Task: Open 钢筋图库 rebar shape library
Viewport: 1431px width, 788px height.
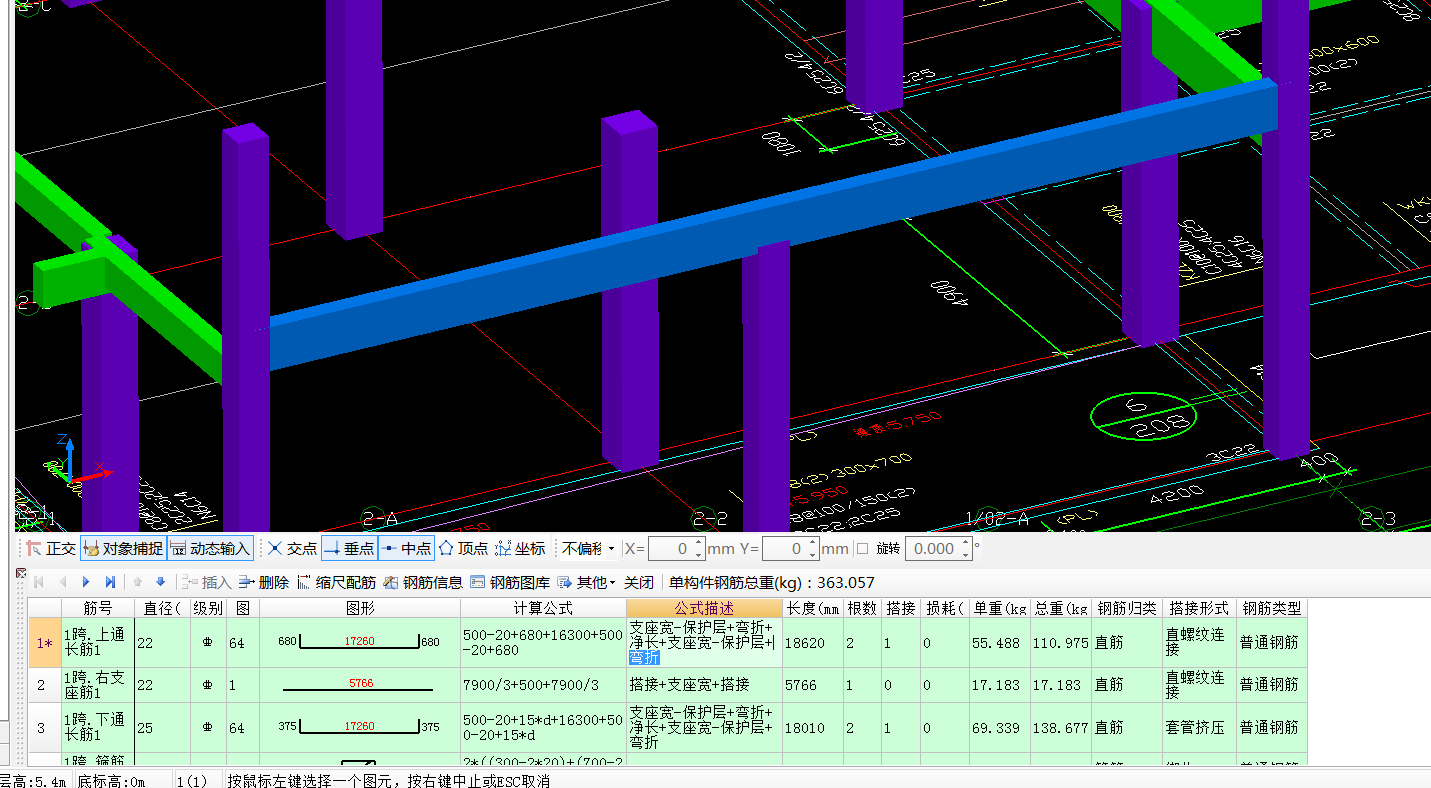Action: [x=510, y=582]
